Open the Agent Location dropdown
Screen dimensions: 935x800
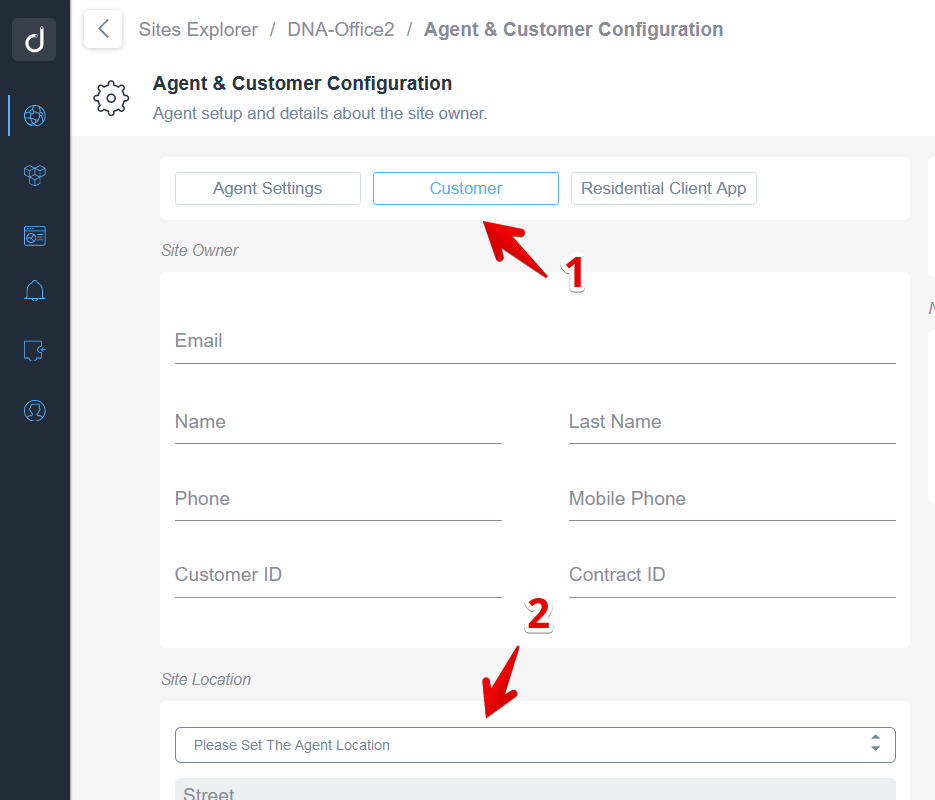[535, 745]
